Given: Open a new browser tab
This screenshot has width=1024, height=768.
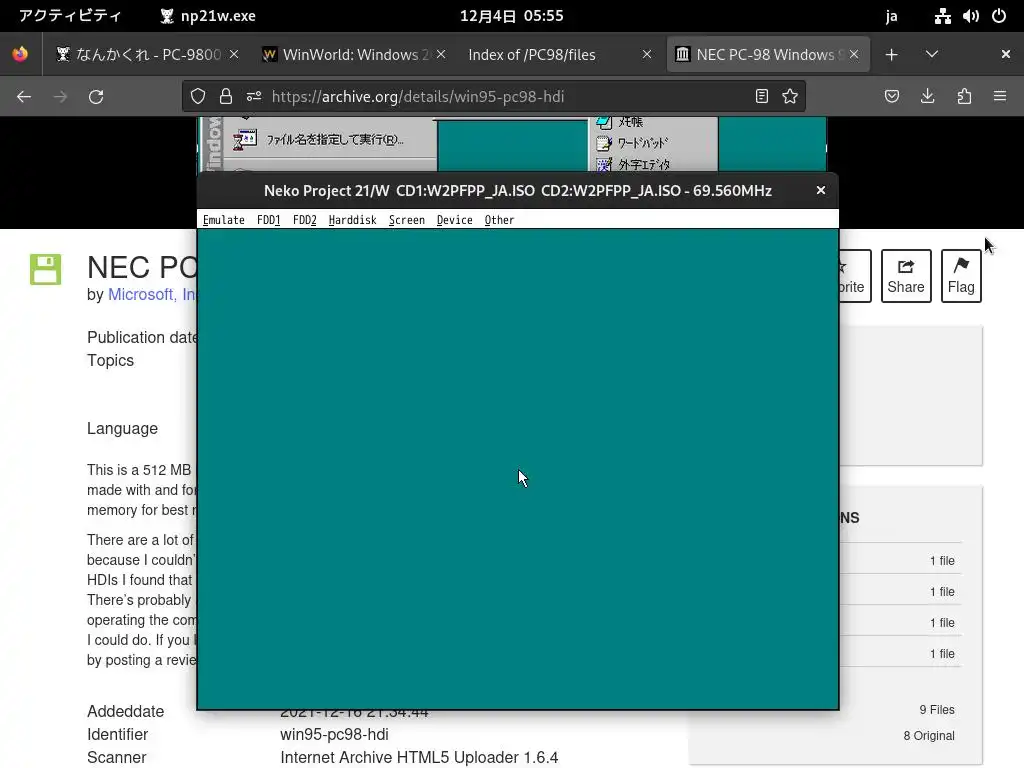Looking at the screenshot, I should (891, 55).
